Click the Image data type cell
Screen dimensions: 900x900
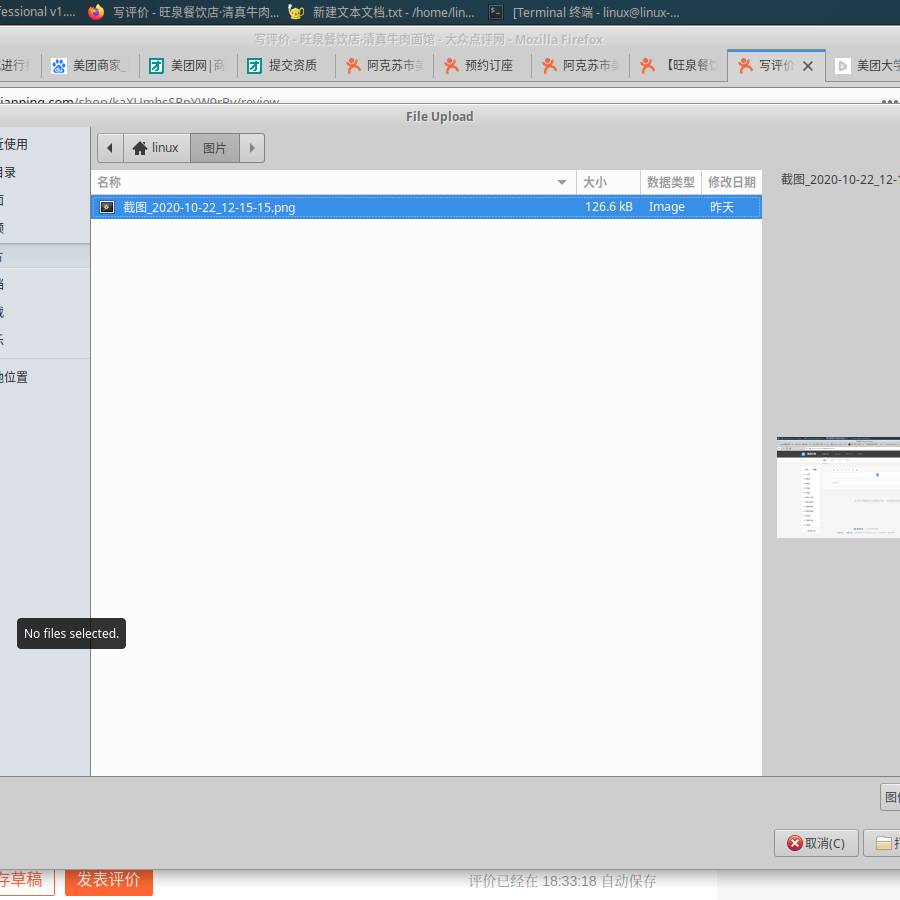point(666,207)
